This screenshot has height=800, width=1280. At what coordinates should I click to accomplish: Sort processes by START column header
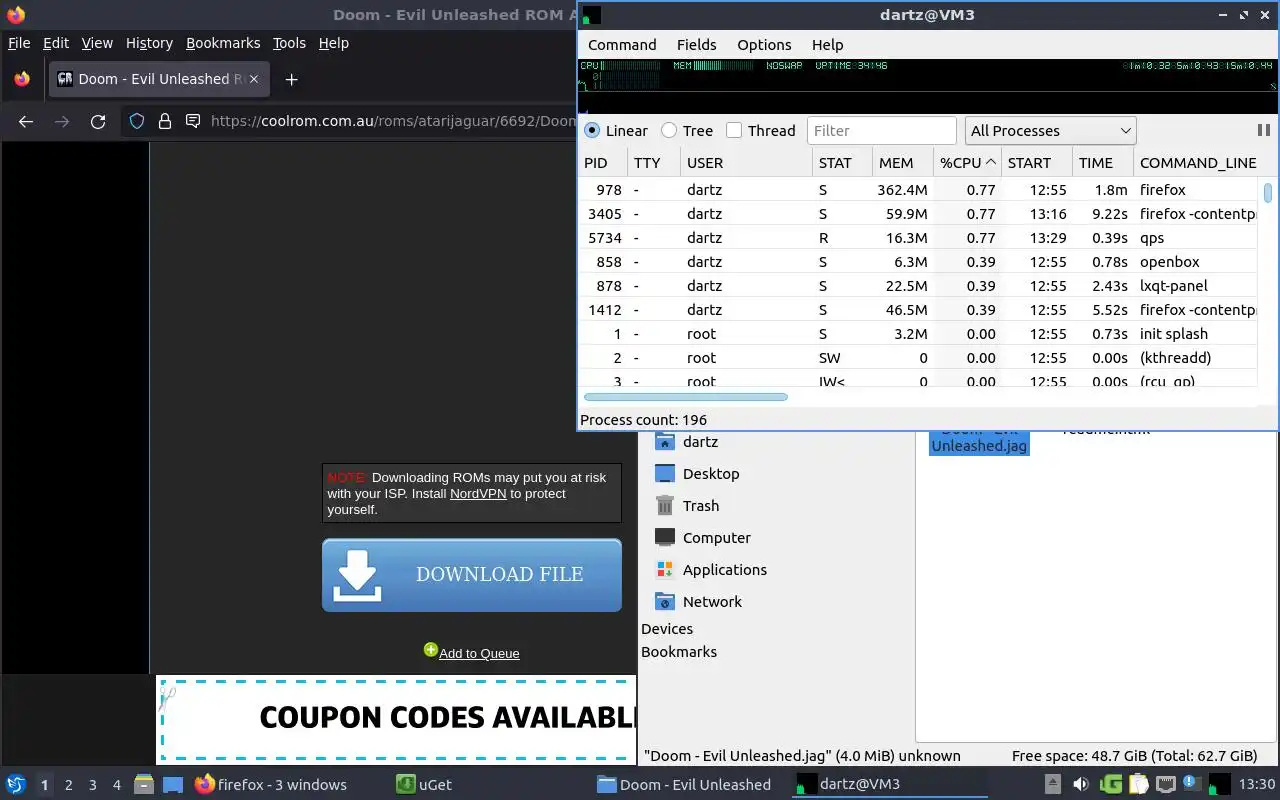1036,163
